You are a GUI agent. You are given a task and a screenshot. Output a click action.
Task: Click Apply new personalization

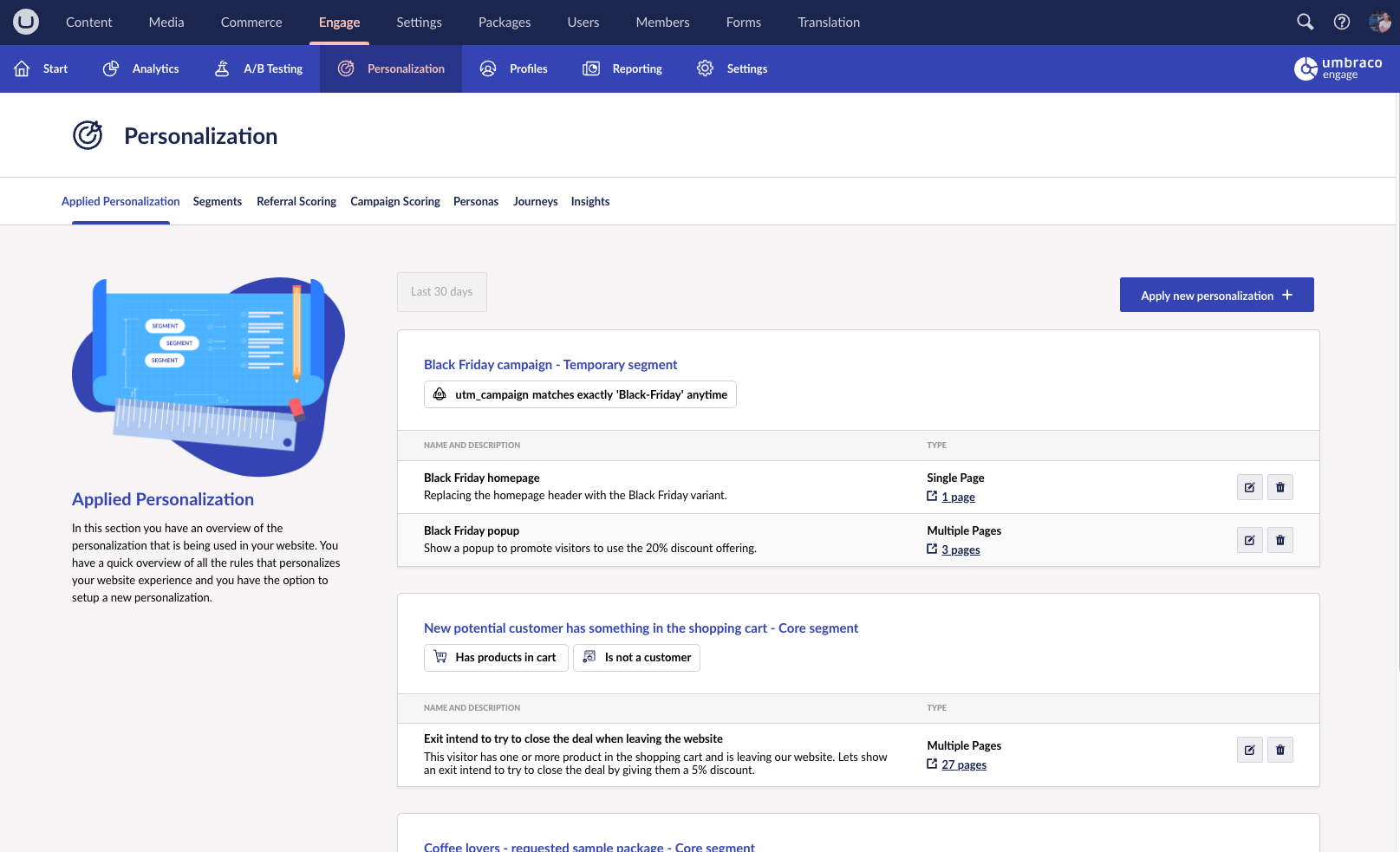click(x=1216, y=295)
